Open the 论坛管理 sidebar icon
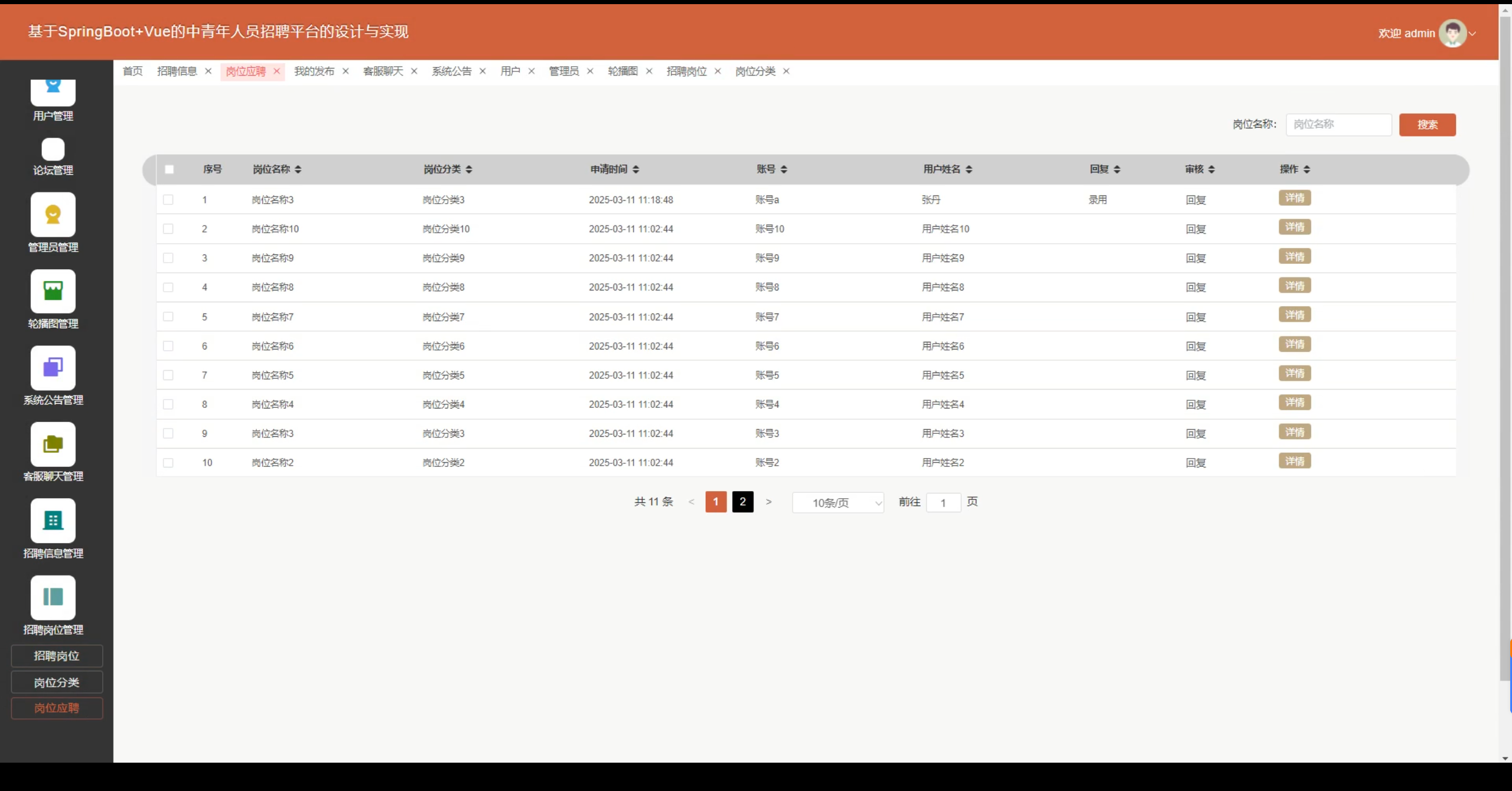1512x791 pixels. tap(53, 149)
